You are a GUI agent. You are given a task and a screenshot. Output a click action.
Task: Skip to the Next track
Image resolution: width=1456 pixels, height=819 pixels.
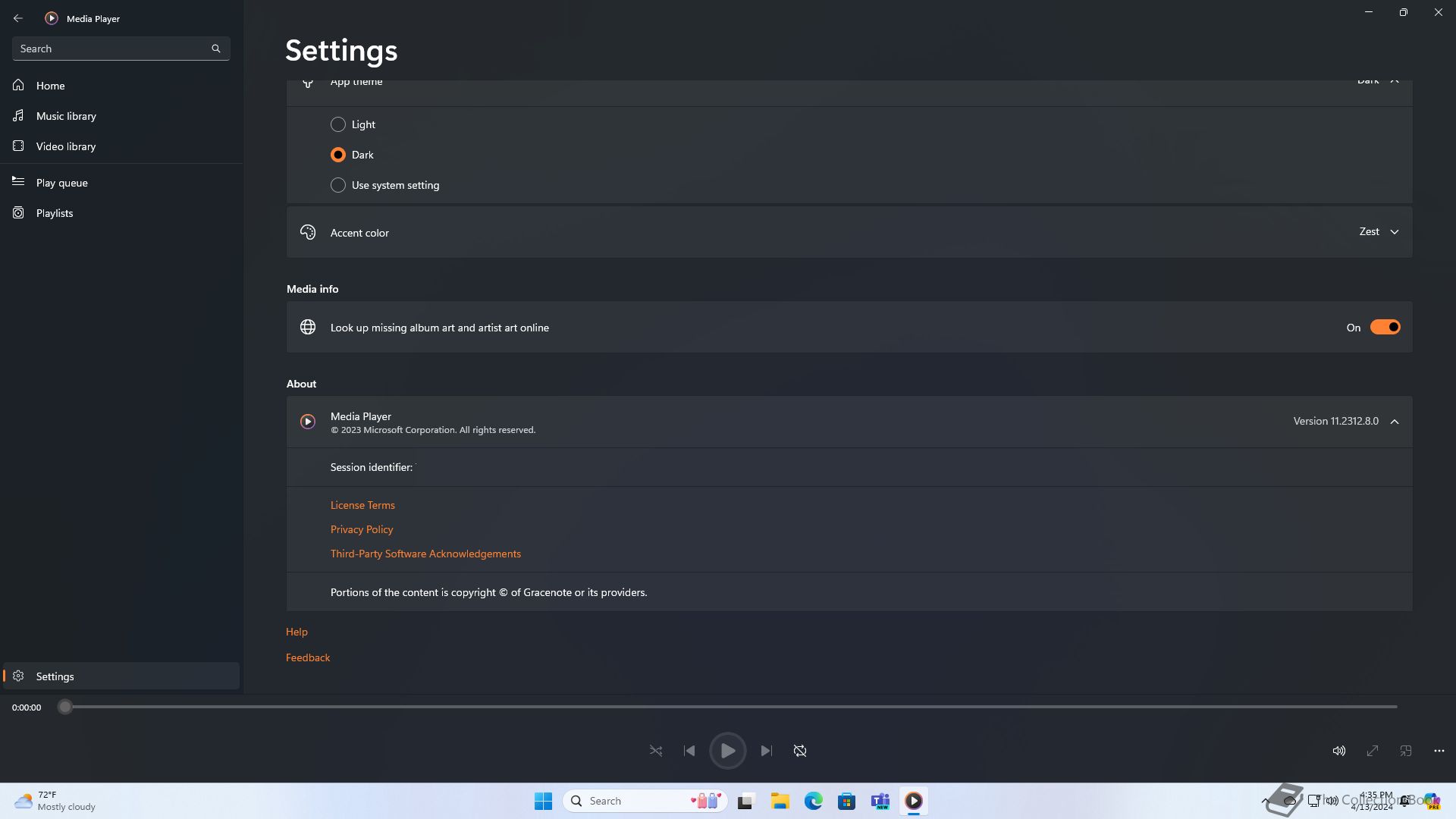coord(767,751)
